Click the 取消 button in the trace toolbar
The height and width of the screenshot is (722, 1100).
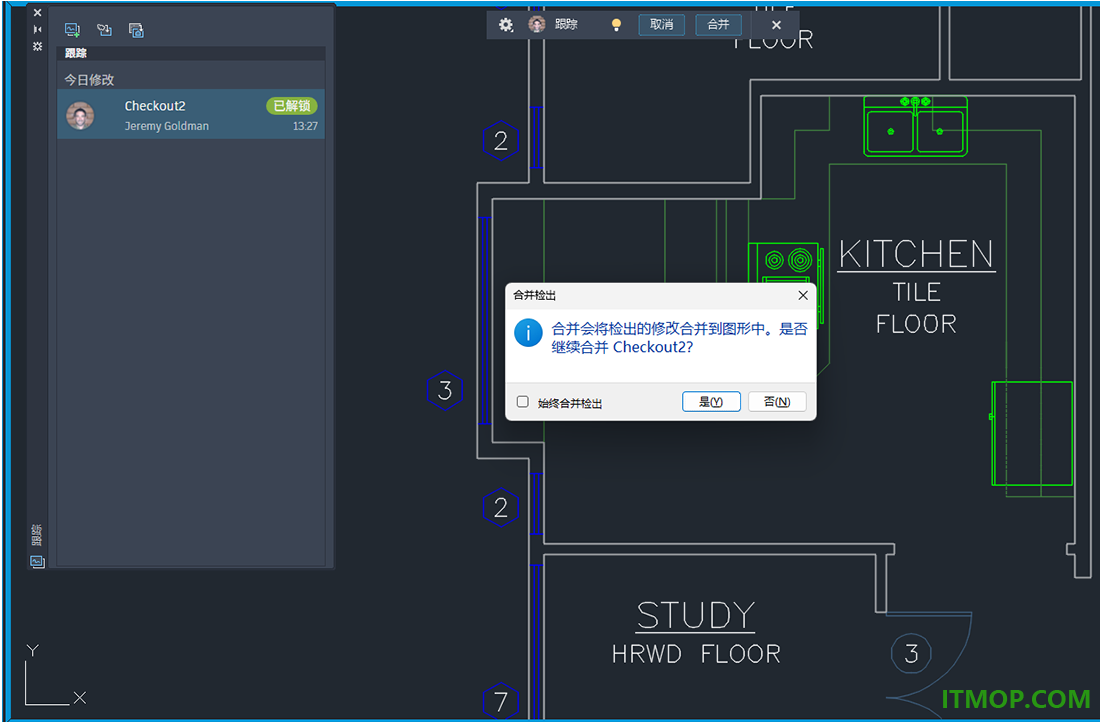point(662,25)
